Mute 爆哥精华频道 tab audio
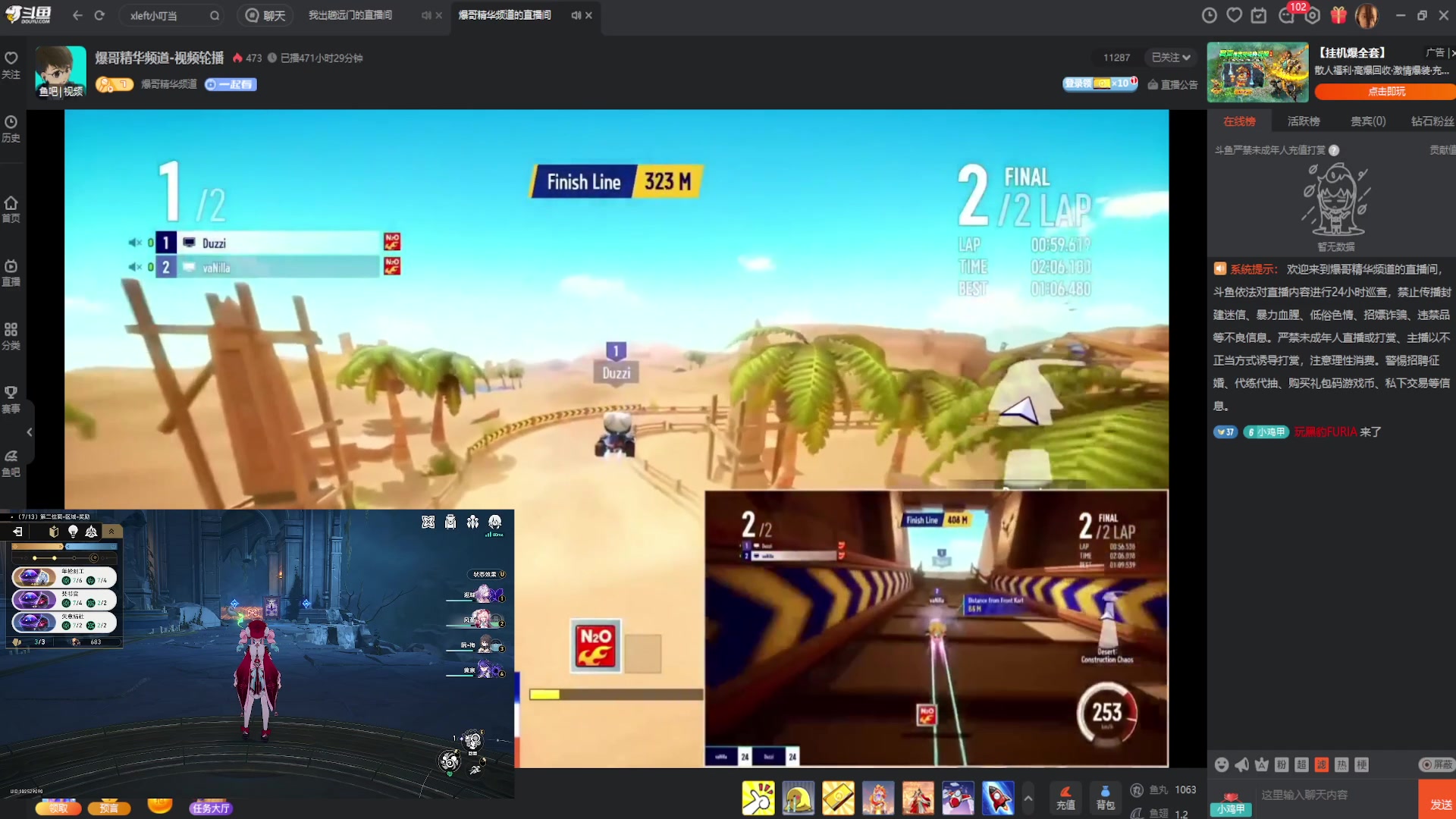The height and width of the screenshot is (819, 1456). pos(576,15)
